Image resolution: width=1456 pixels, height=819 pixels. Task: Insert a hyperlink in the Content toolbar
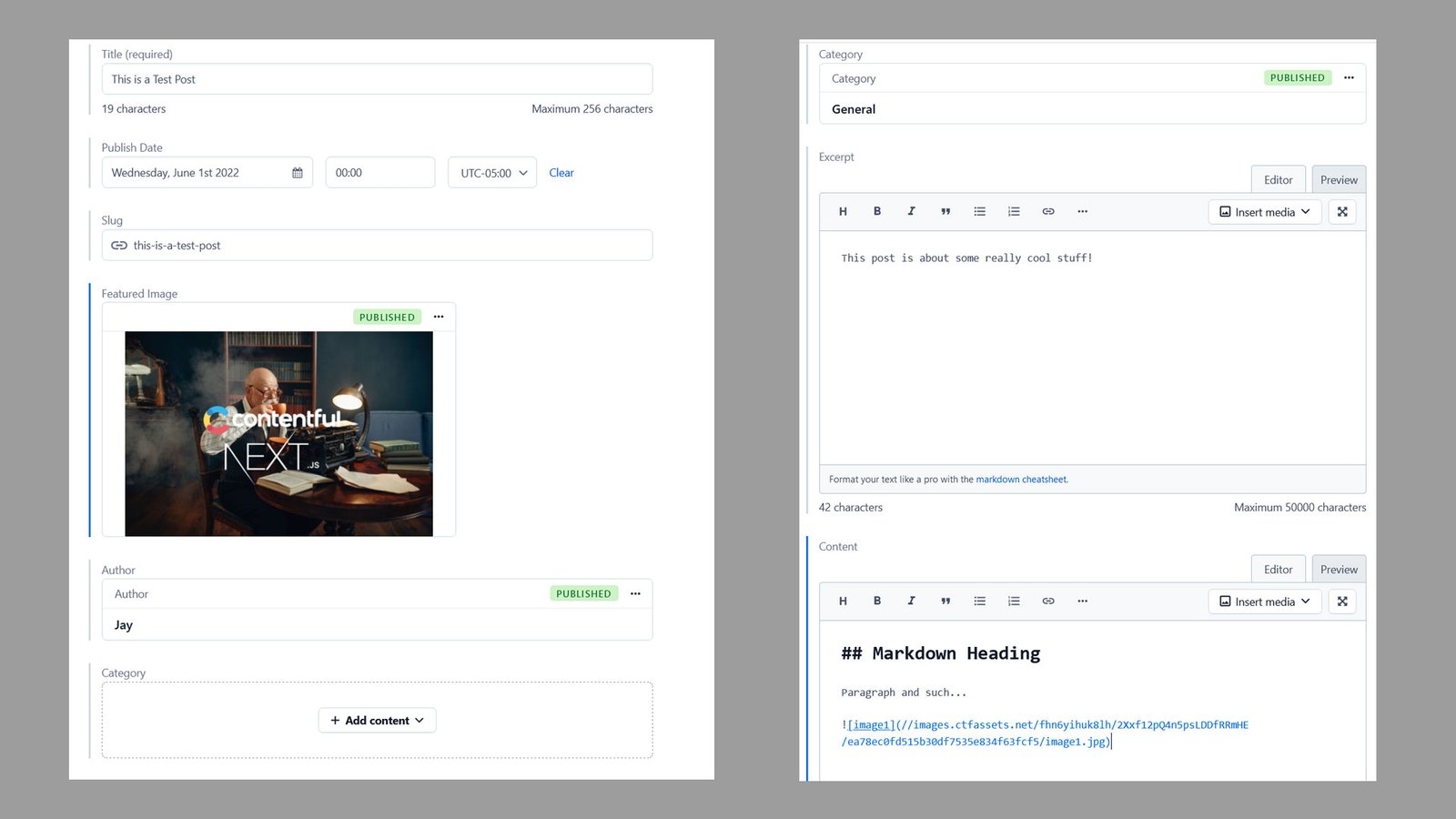pyautogui.click(x=1048, y=601)
